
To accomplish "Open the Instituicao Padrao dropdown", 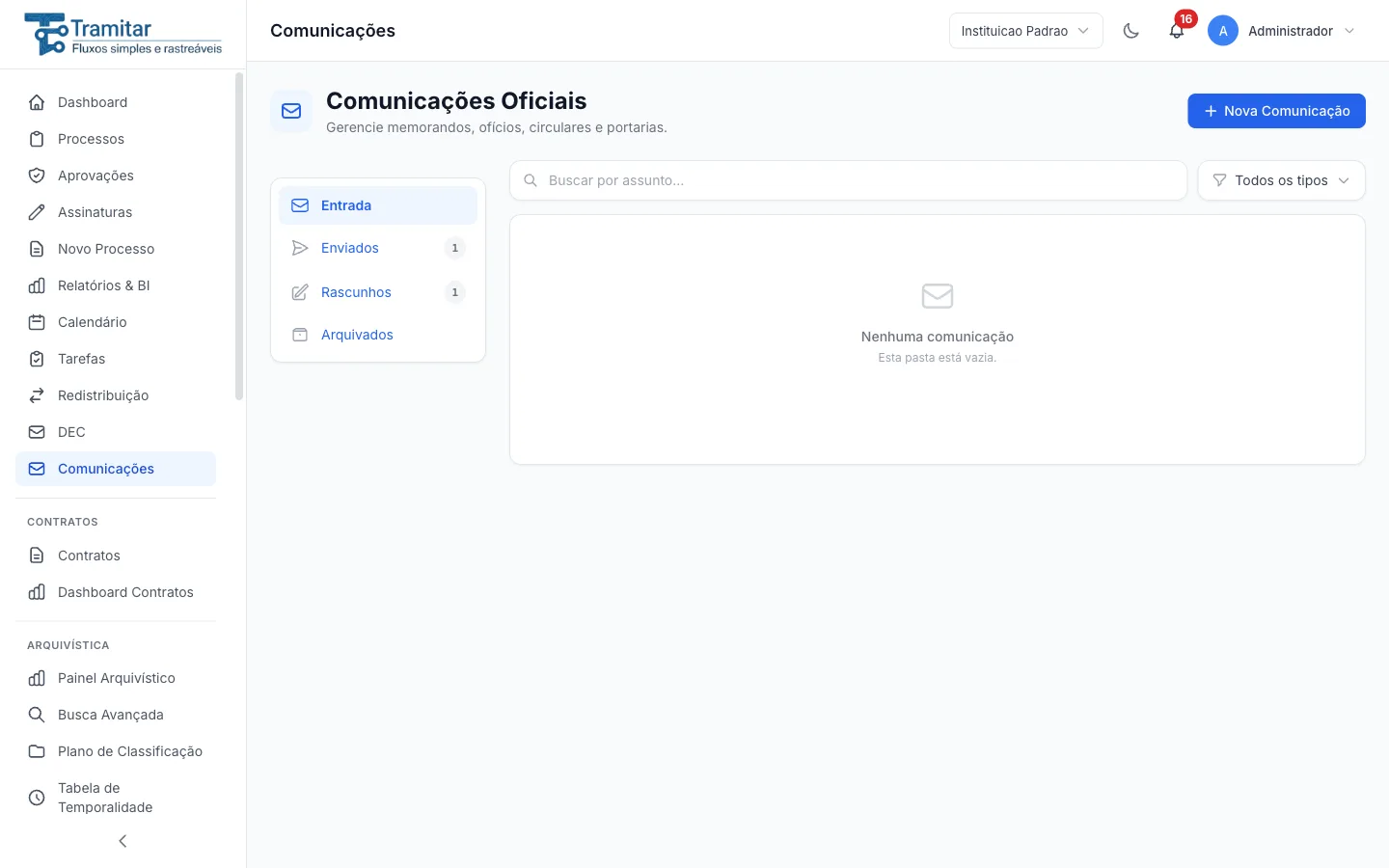I will [1025, 31].
